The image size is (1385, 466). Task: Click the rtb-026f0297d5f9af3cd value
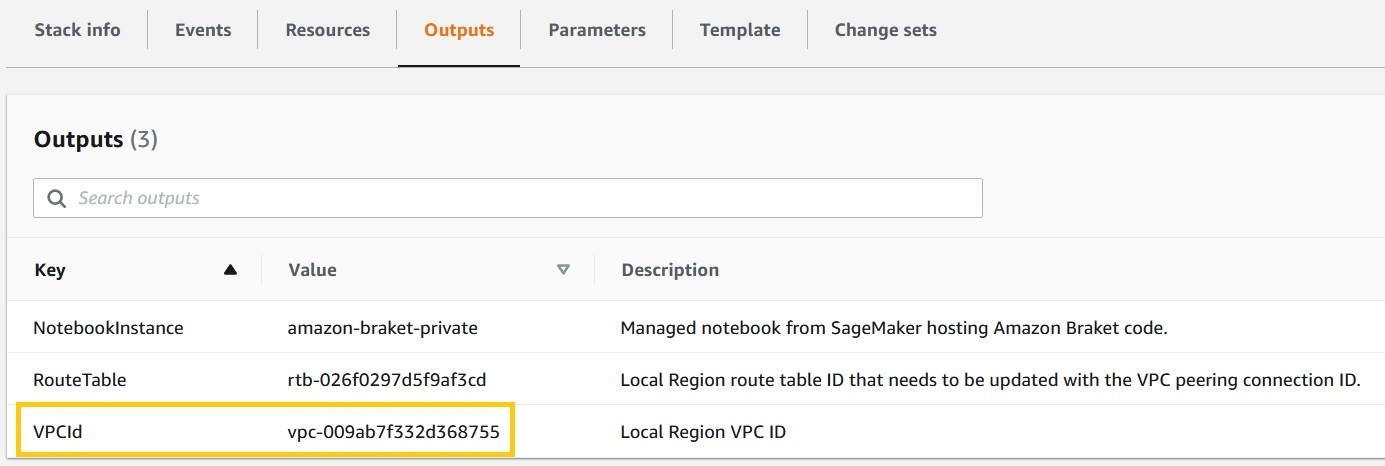pyautogui.click(x=387, y=380)
